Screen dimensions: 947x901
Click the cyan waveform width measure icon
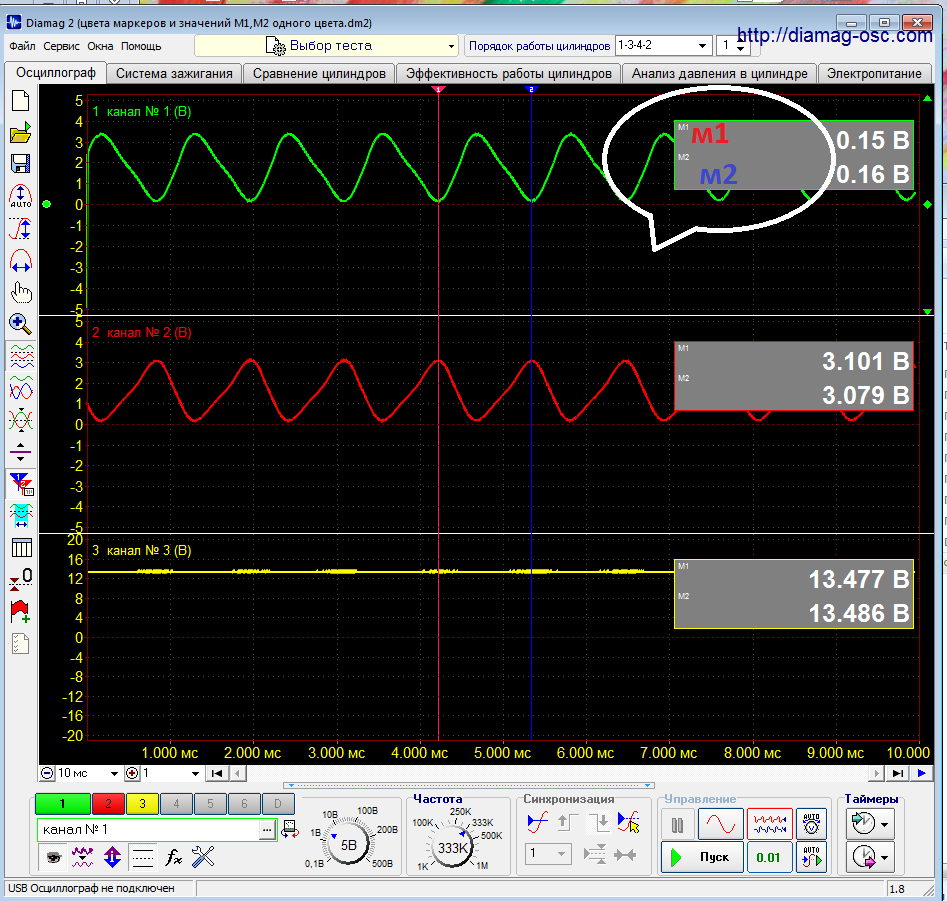coord(21,515)
